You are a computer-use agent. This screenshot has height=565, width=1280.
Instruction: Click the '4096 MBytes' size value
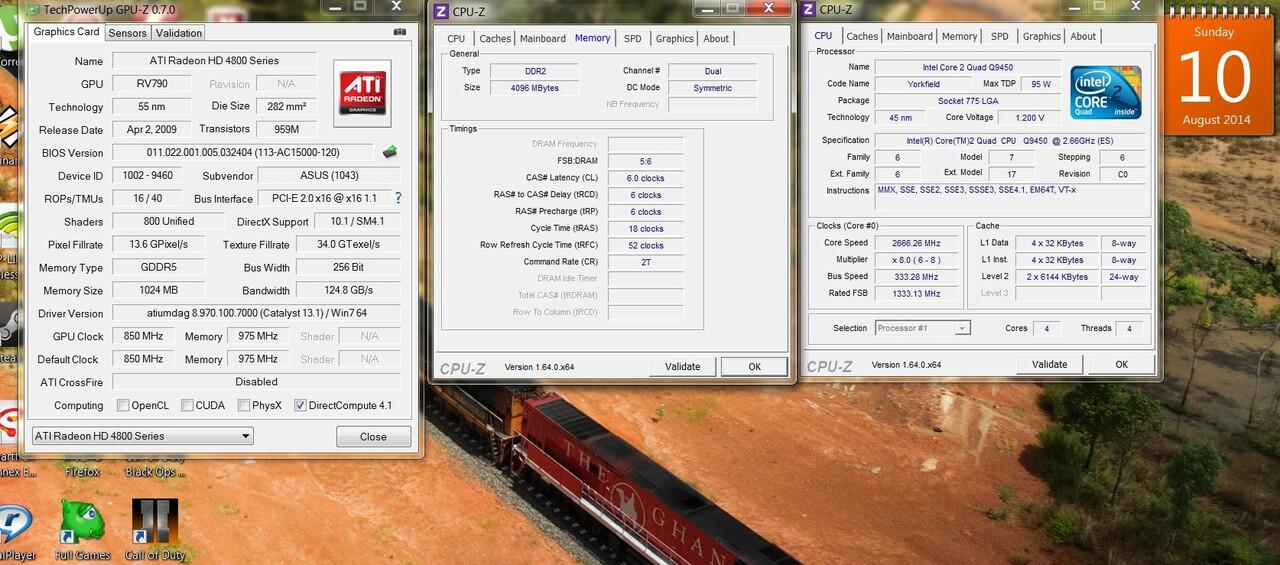point(536,88)
